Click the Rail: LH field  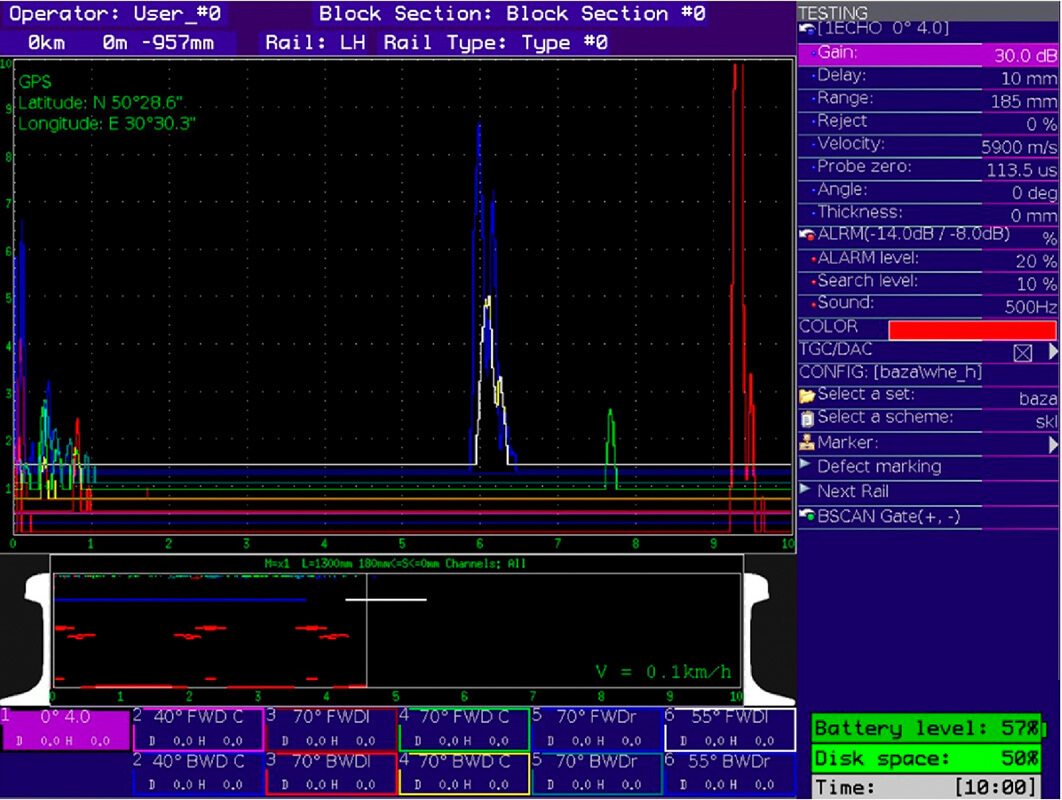pyautogui.click(x=315, y=43)
